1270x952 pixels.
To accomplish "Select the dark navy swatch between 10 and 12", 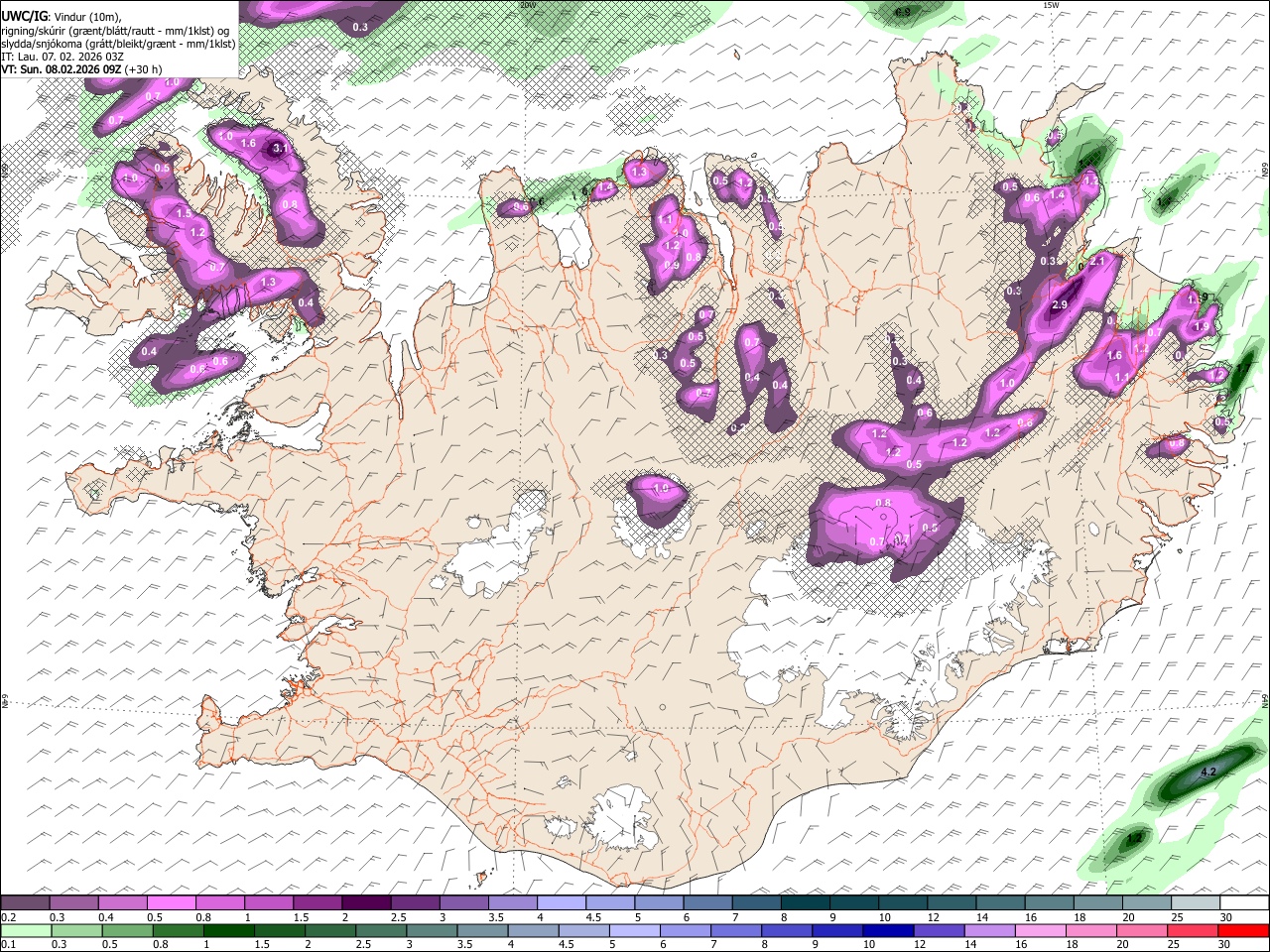I will coord(887,930).
